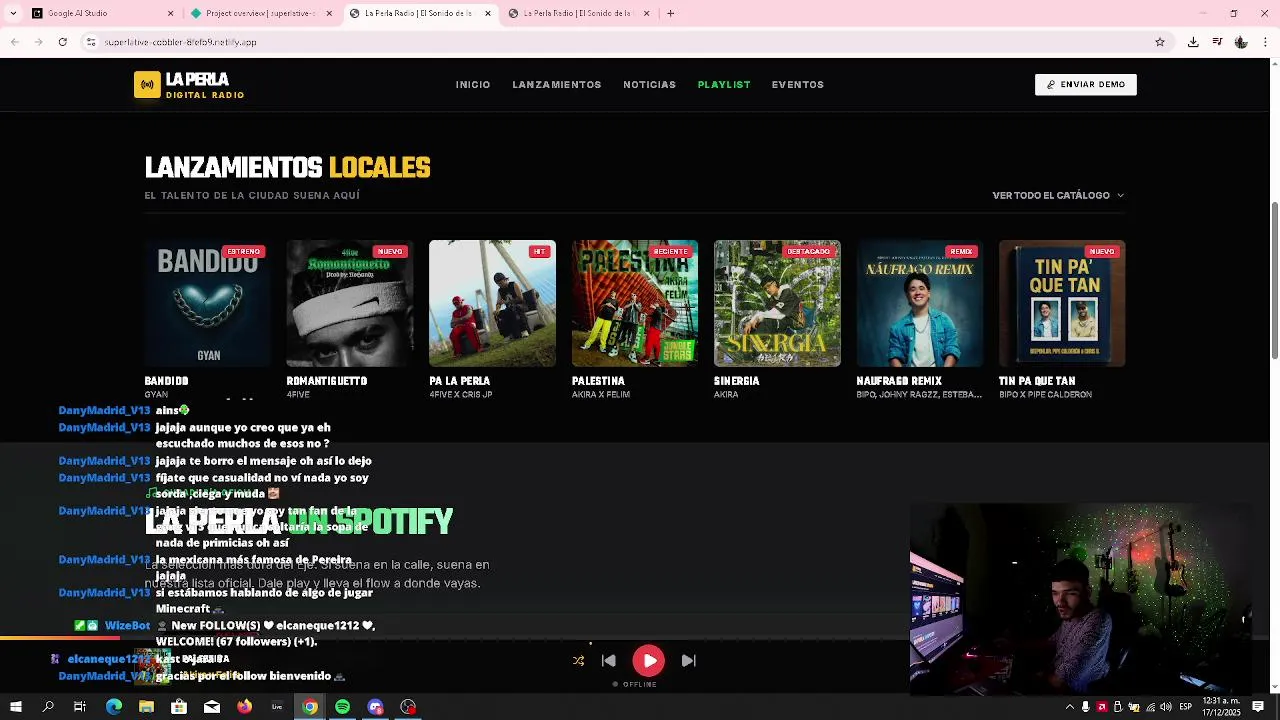The width and height of the screenshot is (1280, 720).
Task: Go forward with browser forward arrow
Action: pyautogui.click(x=38, y=42)
